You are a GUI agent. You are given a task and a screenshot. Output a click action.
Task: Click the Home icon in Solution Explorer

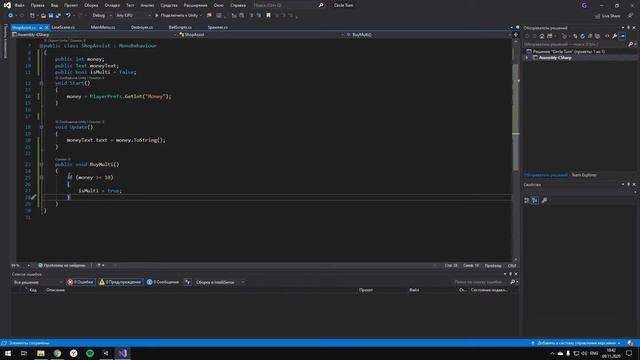coord(542,36)
